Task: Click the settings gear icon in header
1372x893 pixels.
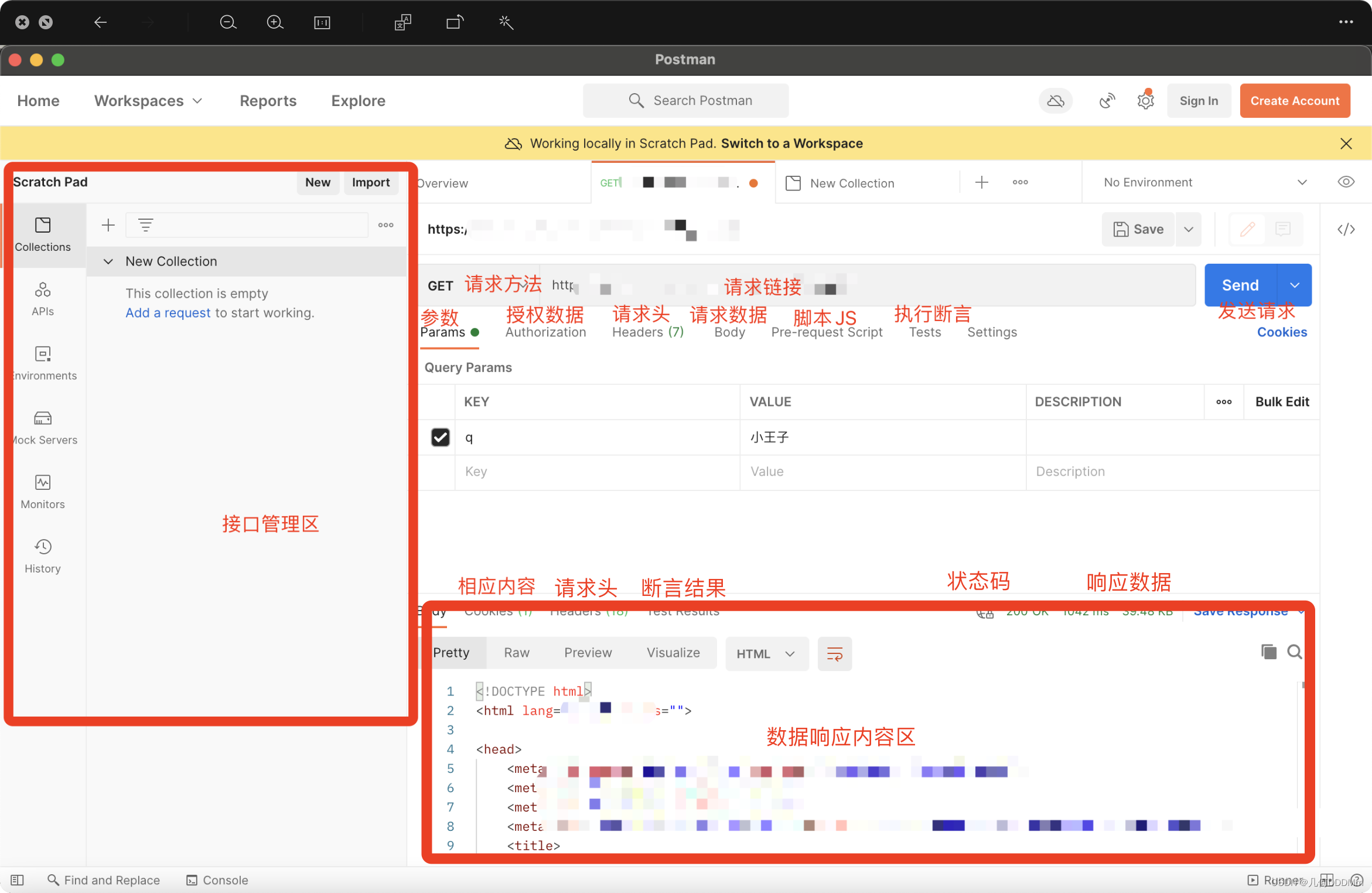Action: pos(1145,101)
